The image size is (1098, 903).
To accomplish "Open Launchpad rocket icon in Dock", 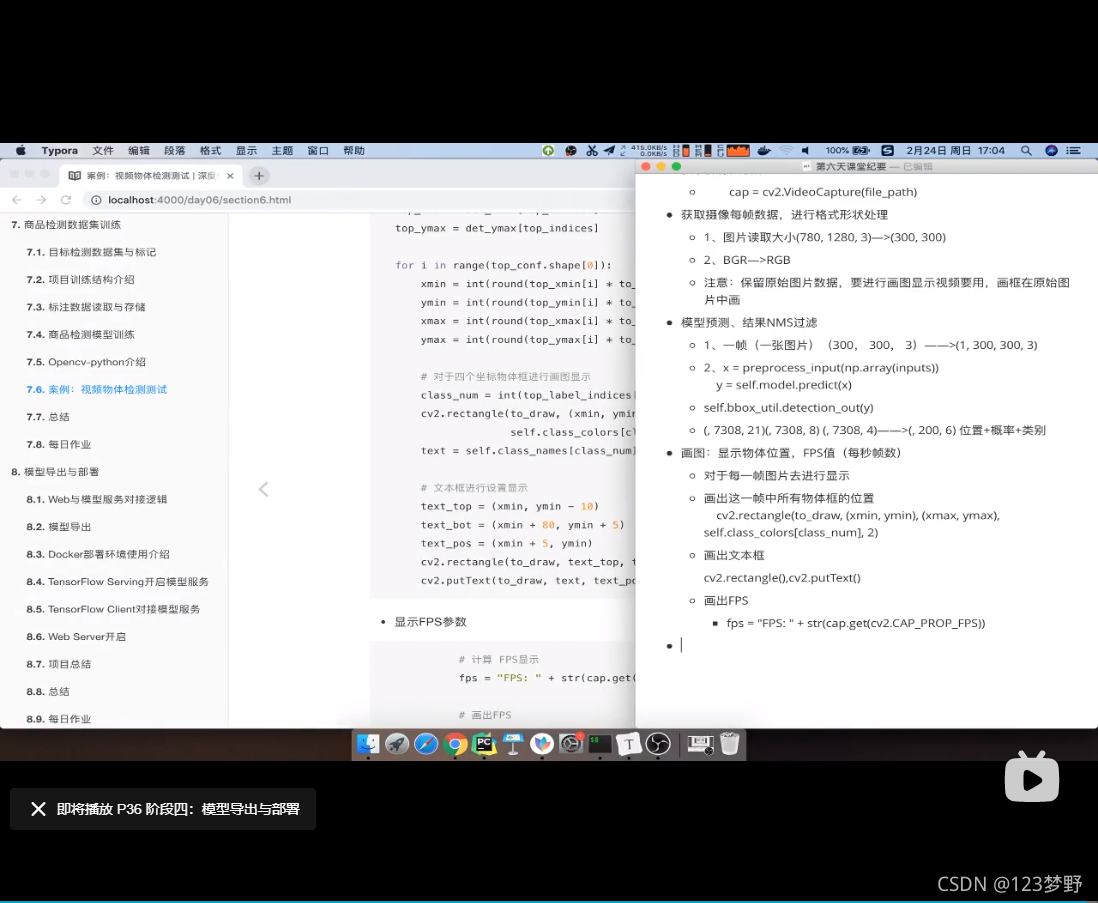I will pos(397,743).
